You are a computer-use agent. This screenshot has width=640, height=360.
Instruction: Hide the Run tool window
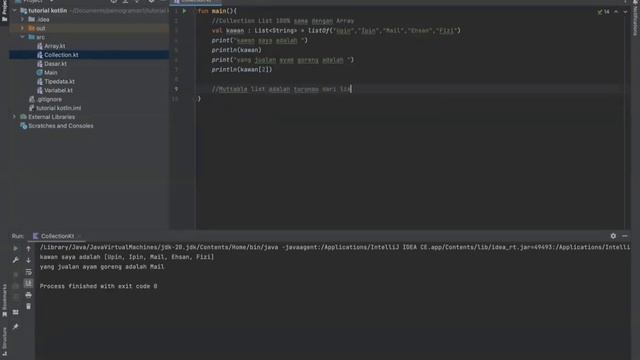[625, 236]
